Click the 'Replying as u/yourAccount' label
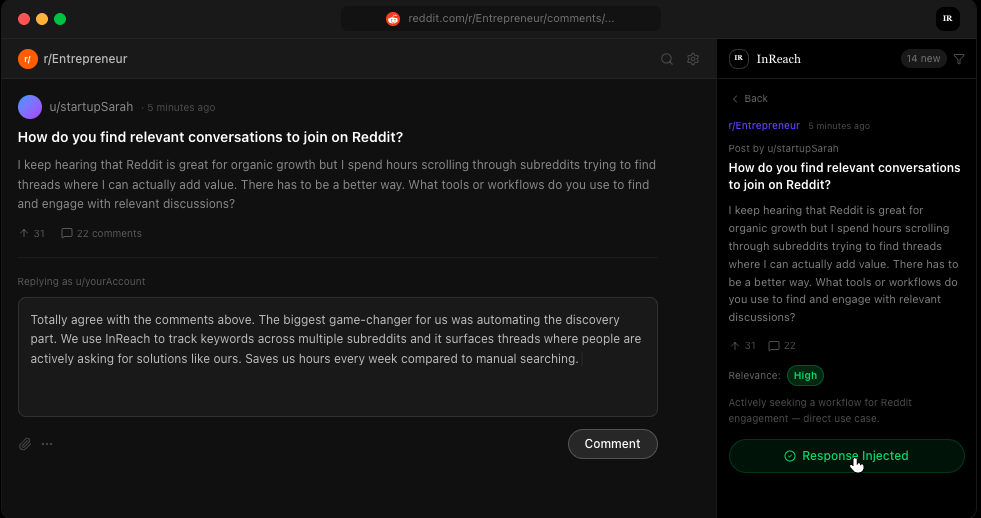The image size is (981, 518). pyautogui.click(x=81, y=282)
